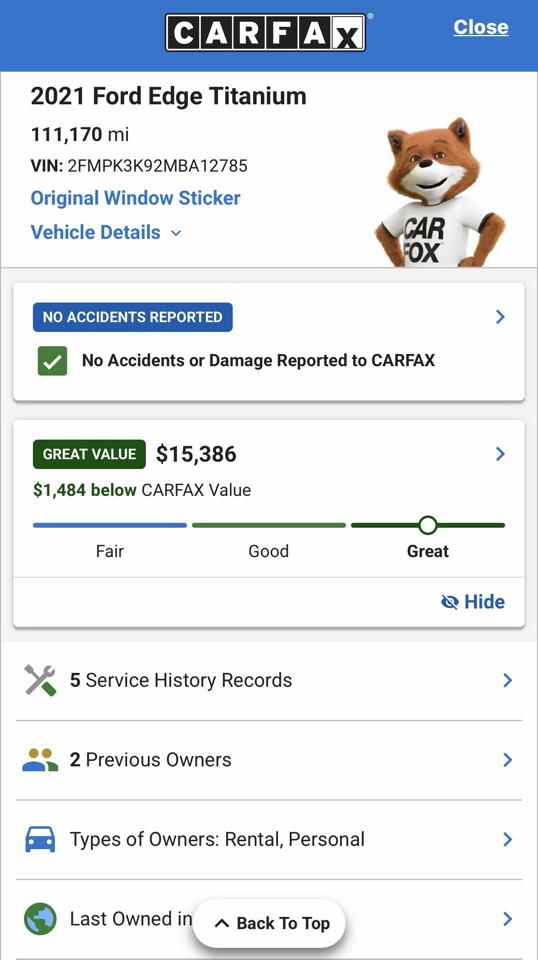538x960 pixels.
Task: Hide the CARFAX value card
Action: coord(473,602)
